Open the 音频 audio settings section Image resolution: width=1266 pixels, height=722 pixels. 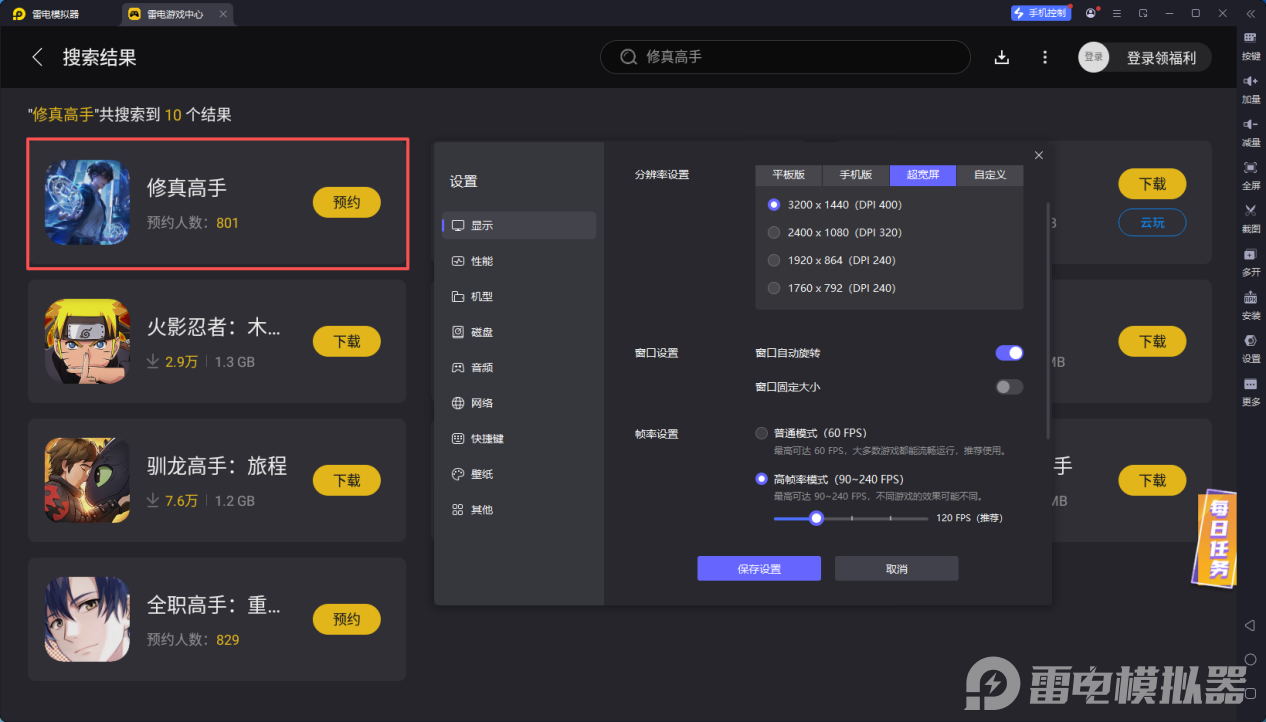pyautogui.click(x=519, y=368)
